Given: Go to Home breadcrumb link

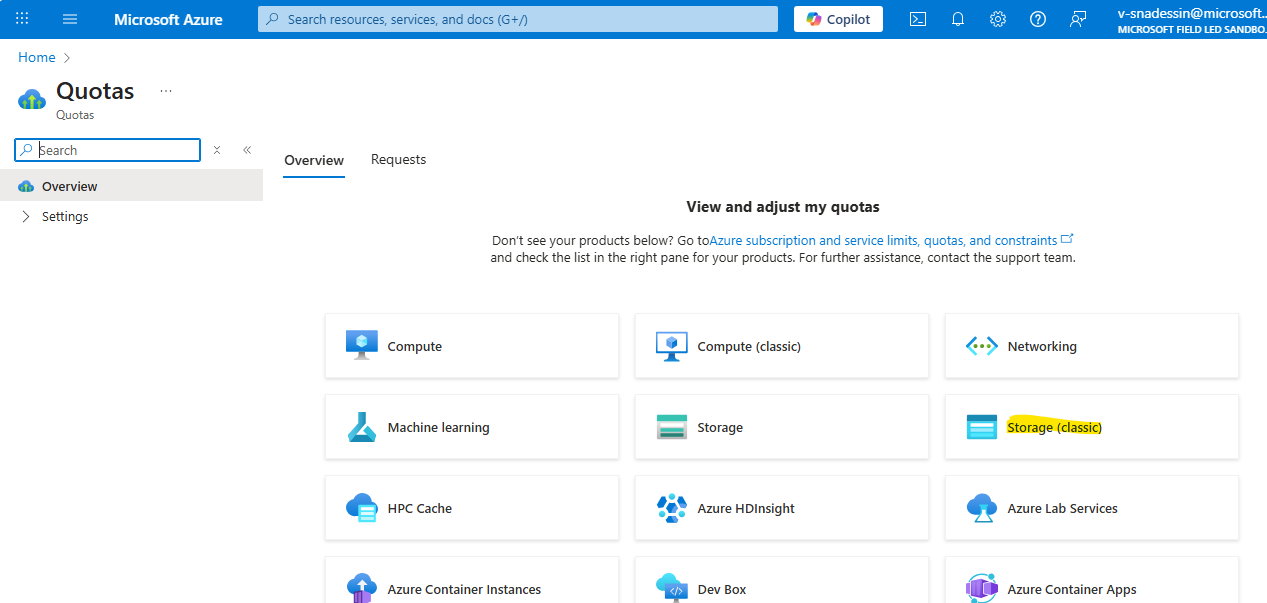Looking at the screenshot, I should point(37,58).
